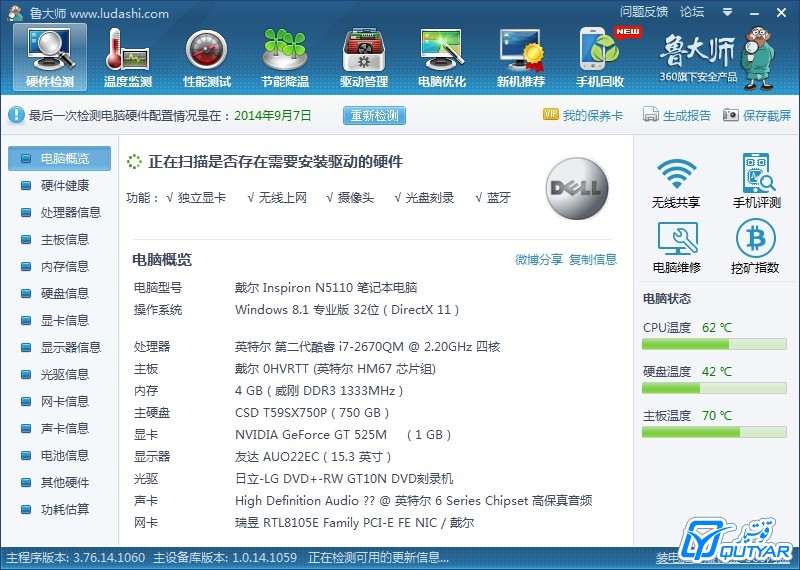800x570 pixels.
Task: Open the title bar dropdown menu arrow
Action: (x=728, y=12)
